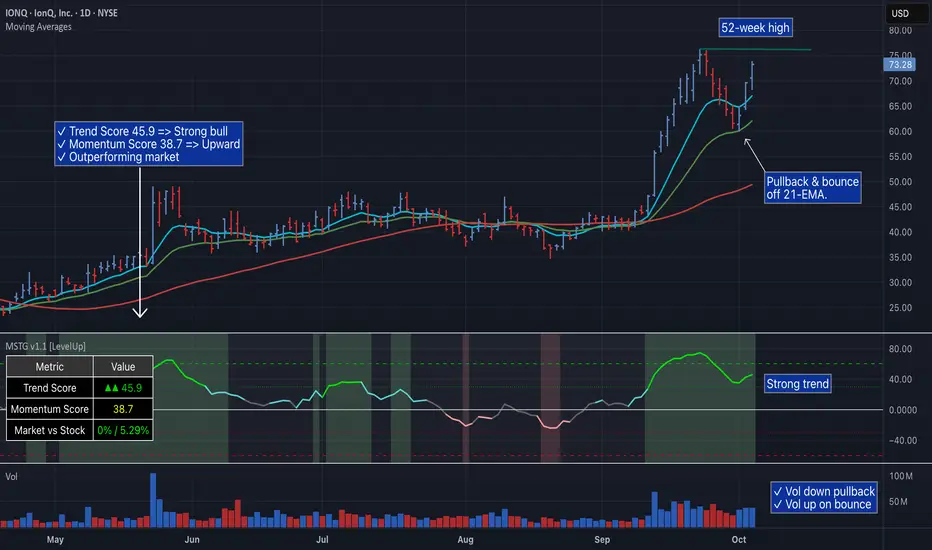This screenshot has width=932, height=550.
Task: Click the Jun label on time axis
Action: (x=191, y=539)
